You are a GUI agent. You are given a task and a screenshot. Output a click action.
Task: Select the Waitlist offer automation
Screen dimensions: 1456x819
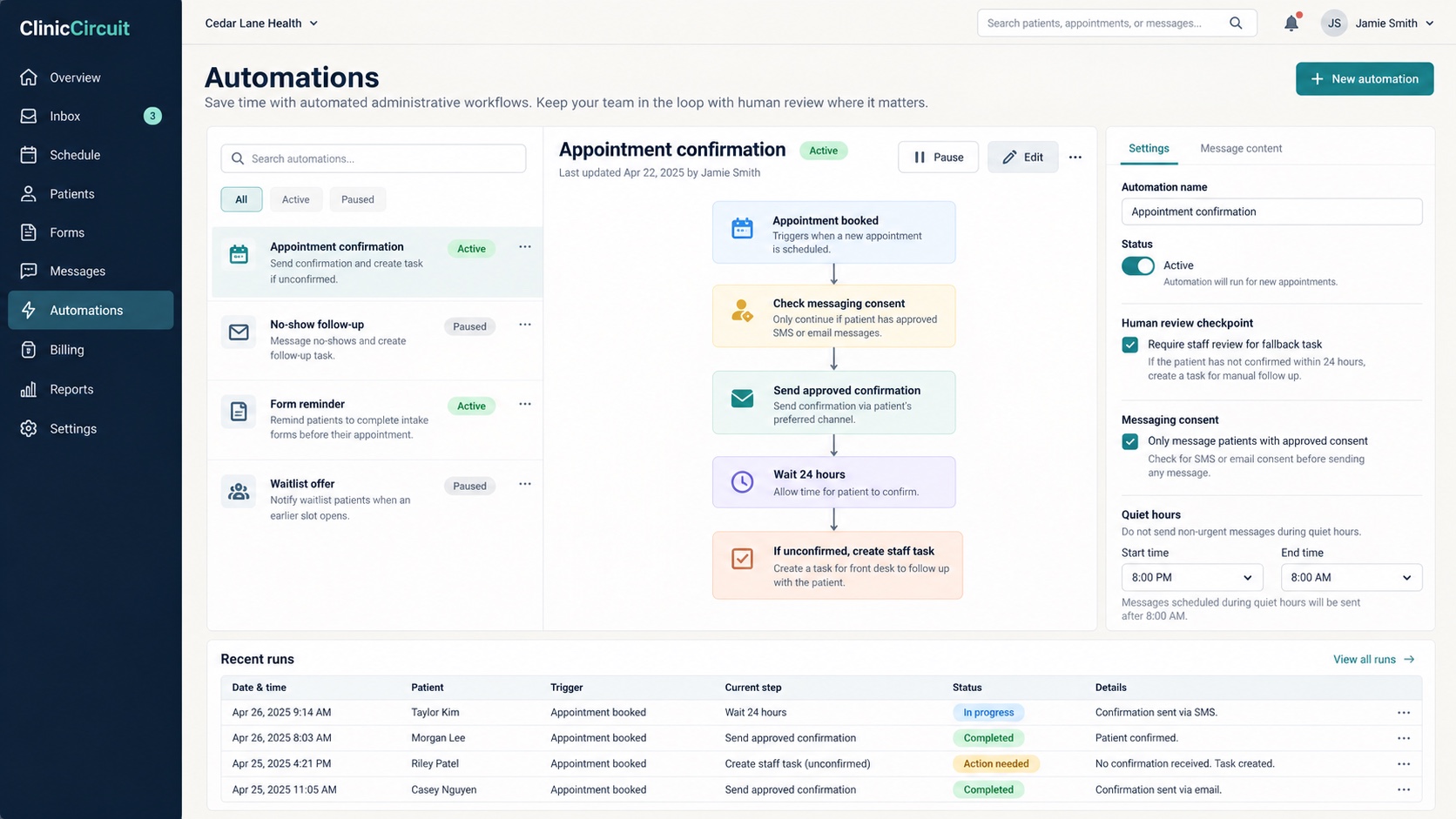375,500
